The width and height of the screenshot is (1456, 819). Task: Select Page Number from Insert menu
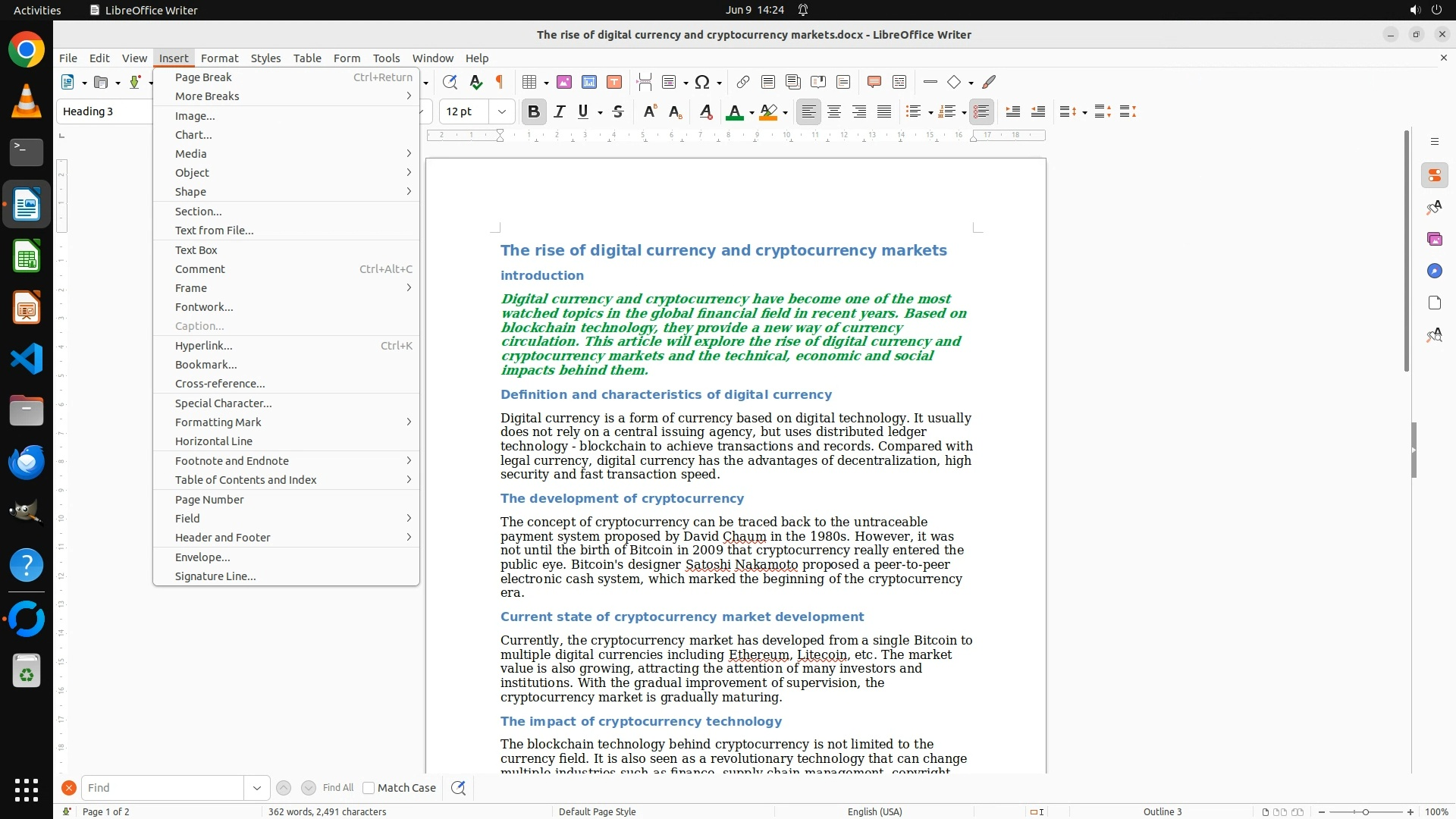point(209,500)
